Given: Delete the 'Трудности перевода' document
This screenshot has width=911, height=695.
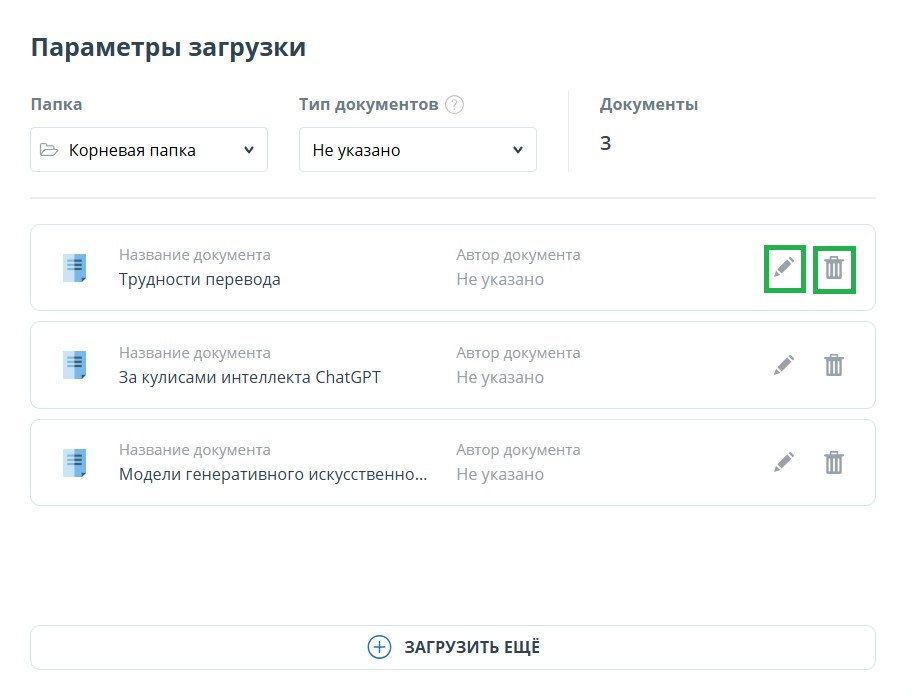Looking at the screenshot, I should [x=834, y=268].
